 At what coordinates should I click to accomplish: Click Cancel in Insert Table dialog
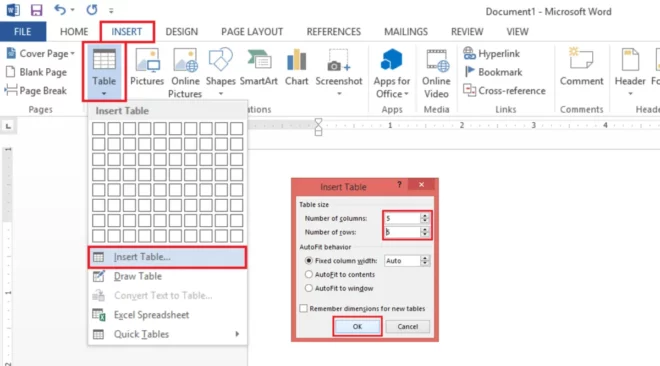pyautogui.click(x=407, y=326)
